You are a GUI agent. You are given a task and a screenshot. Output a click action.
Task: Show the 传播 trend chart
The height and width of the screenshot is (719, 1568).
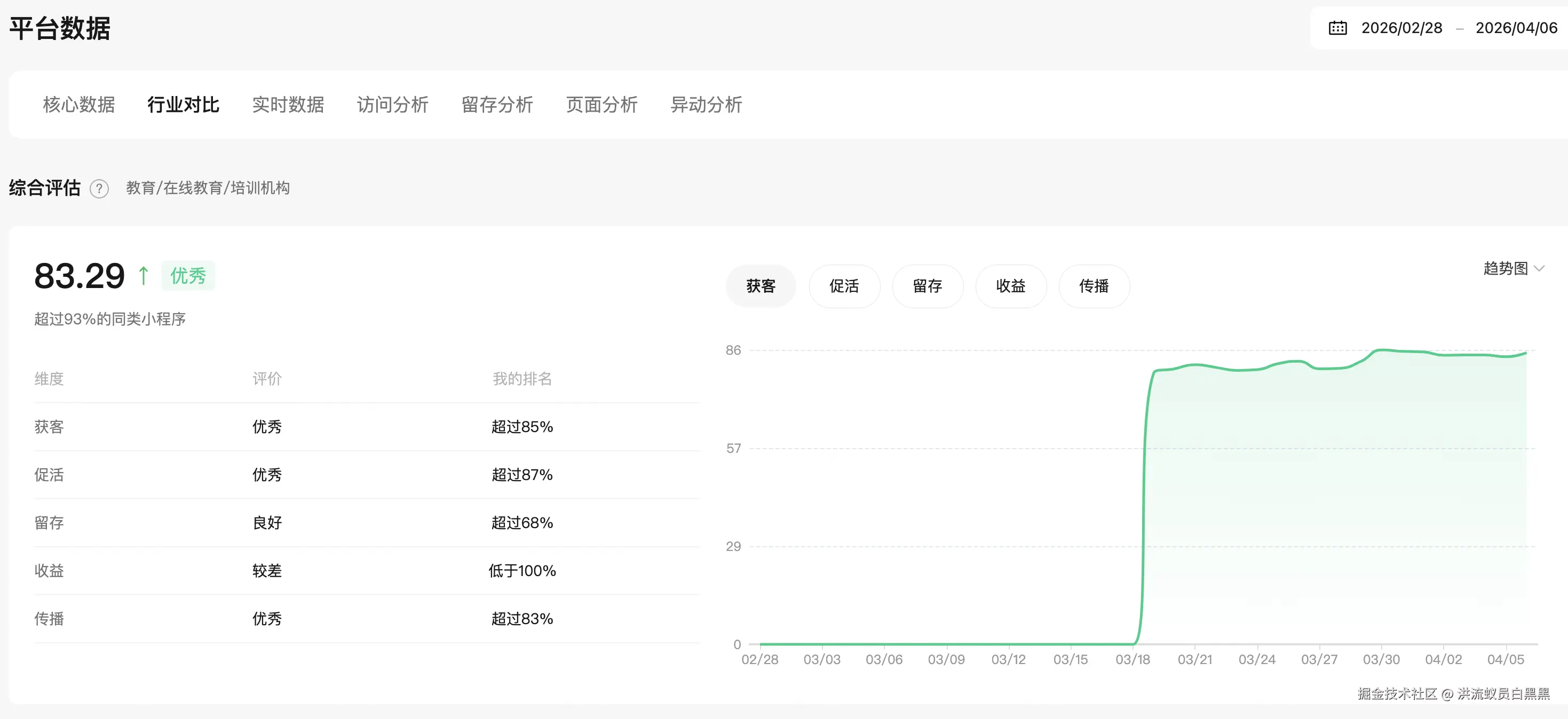point(1094,286)
